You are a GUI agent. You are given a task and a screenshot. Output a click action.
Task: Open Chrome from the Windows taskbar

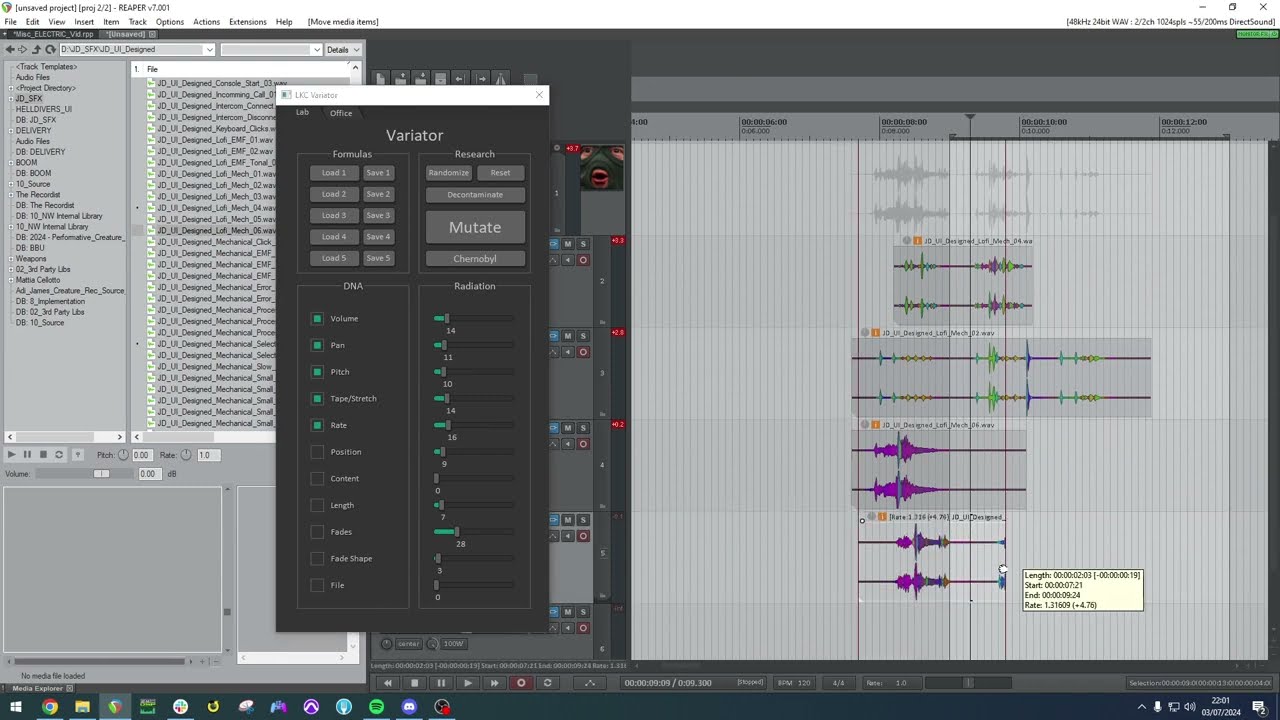click(x=49, y=707)
